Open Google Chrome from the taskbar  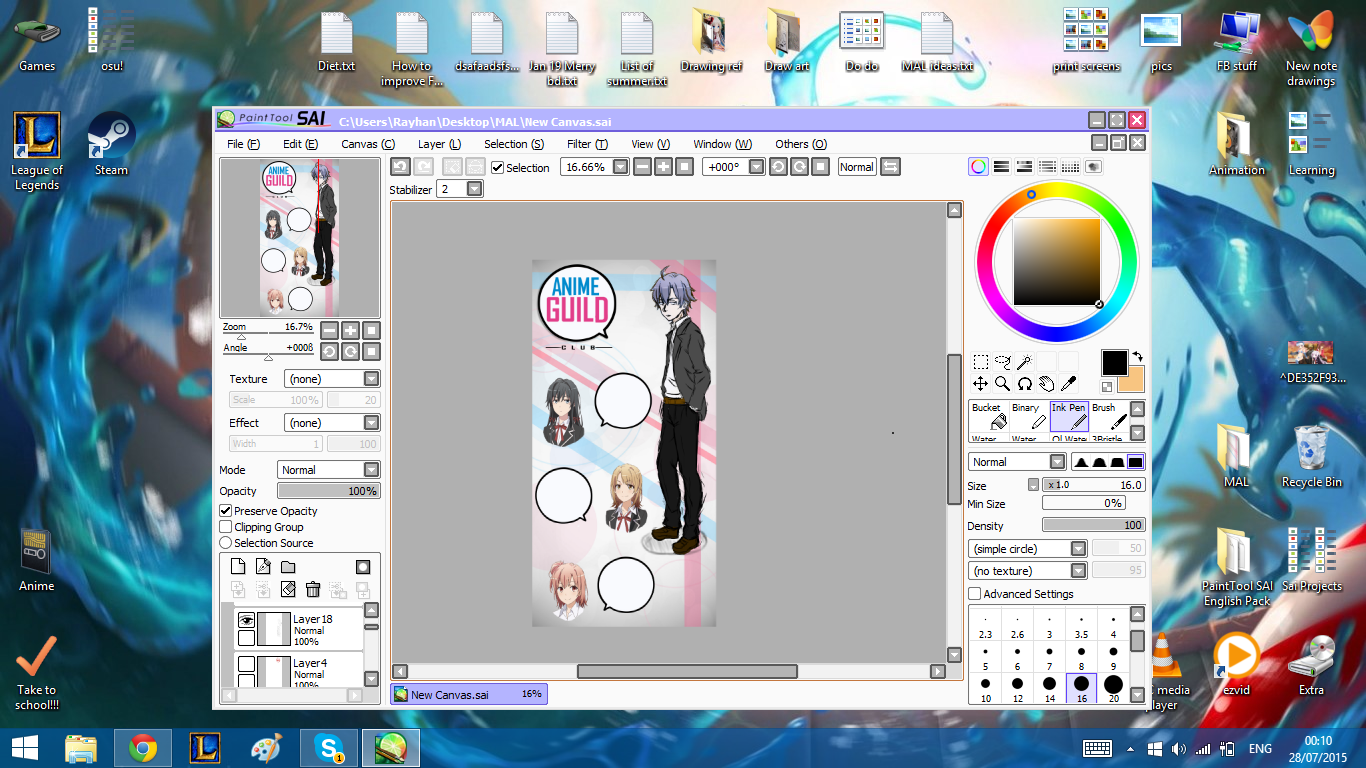(x=143, y=748)
